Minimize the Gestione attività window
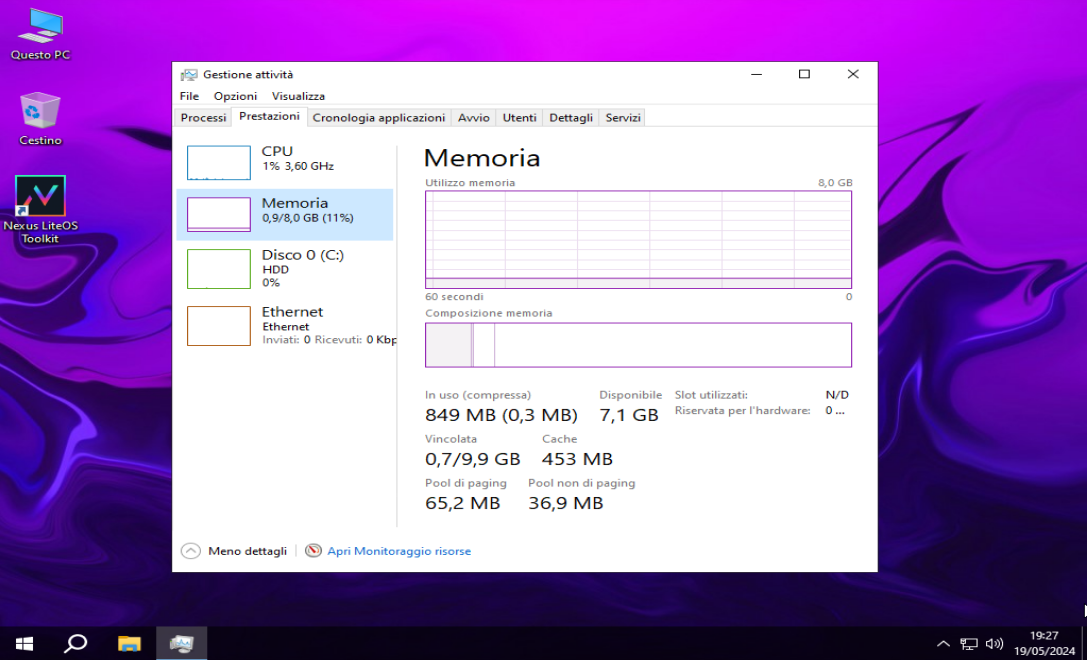The height and width of the screenshot is (660, 1087). coord(756,74)
